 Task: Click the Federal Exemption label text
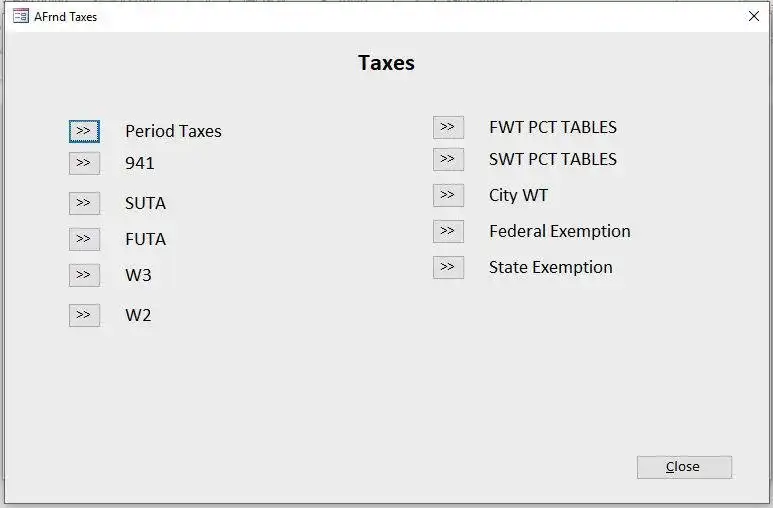[559, 231]
